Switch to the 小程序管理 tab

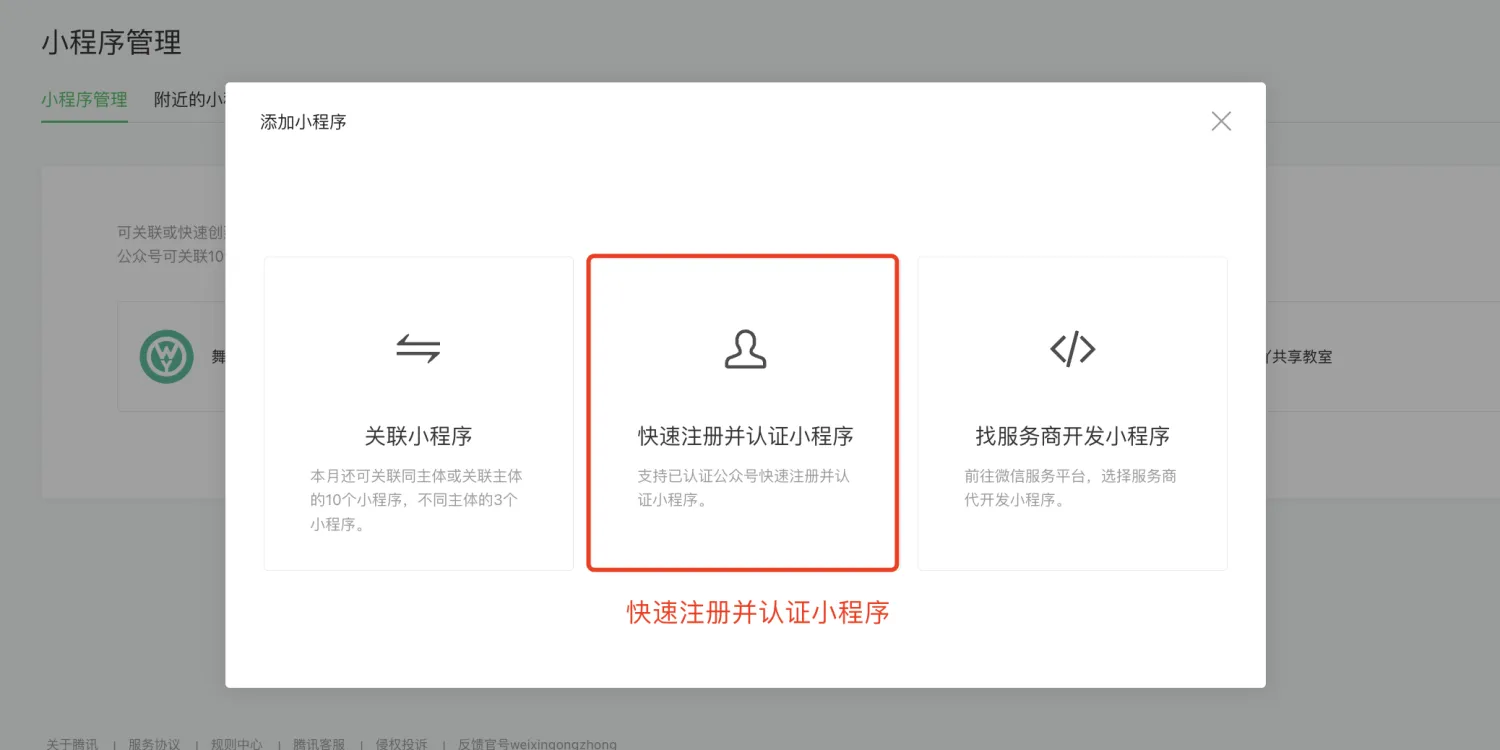tap(84, 100)
